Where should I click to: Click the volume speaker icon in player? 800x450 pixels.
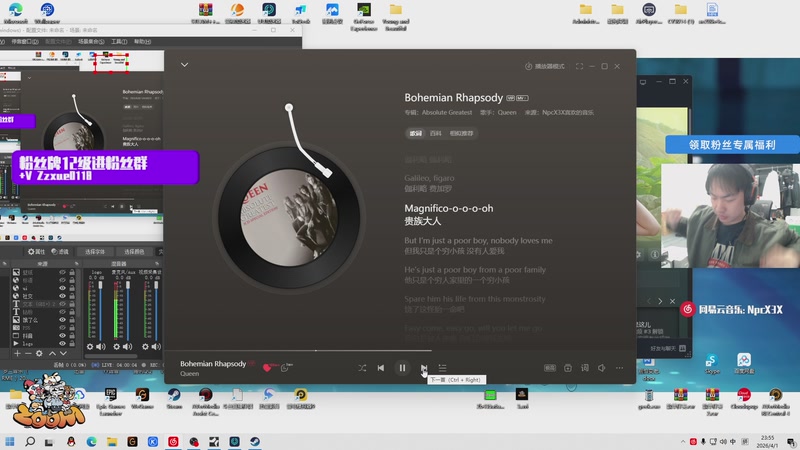pyautogui.click(x=602, y=368)
